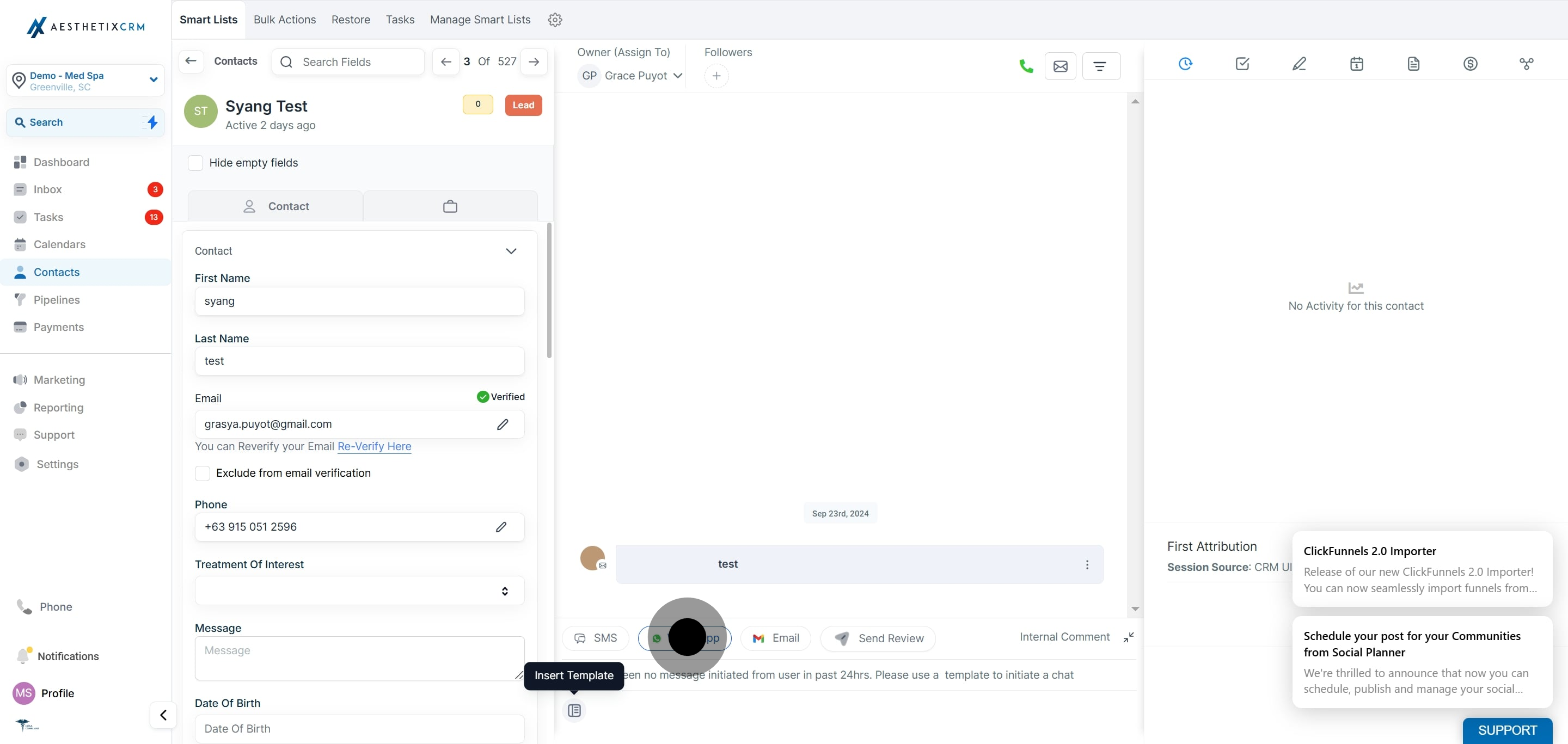
Task: Open Marketing in the sidebar
Action: pos(59,379)
